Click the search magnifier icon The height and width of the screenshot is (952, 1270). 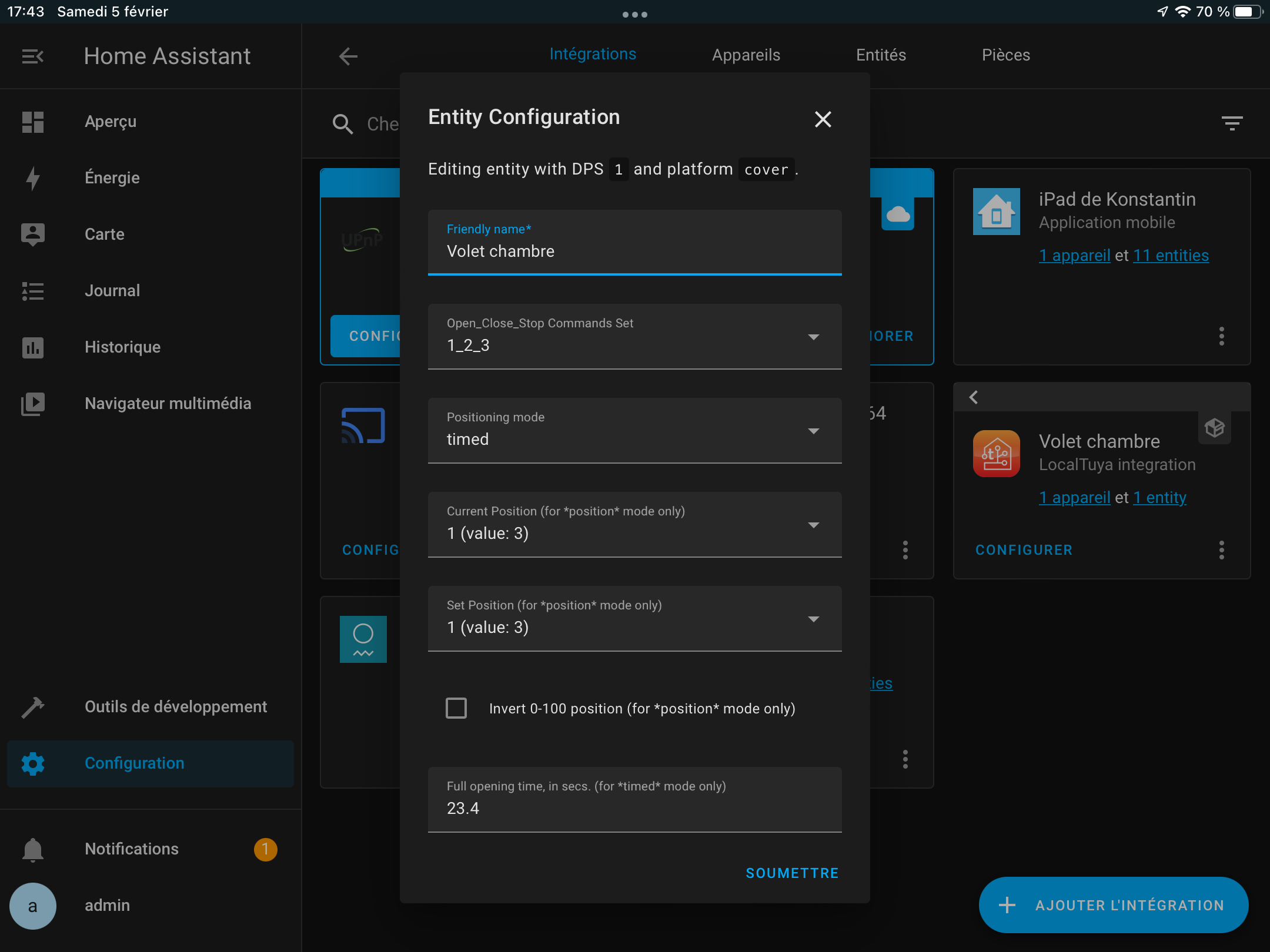[343, 124]
